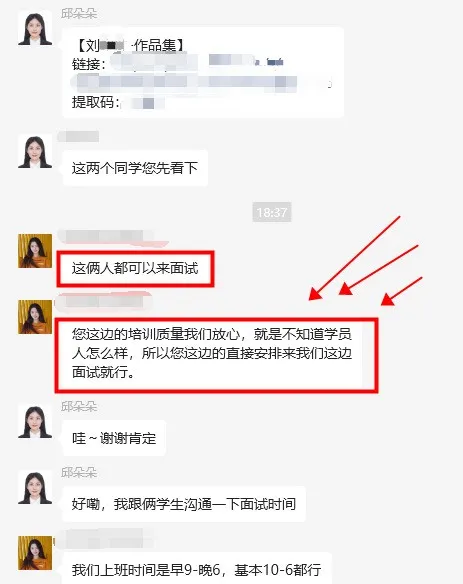Select message 好嘞，我跟俩学生沟通一下面试时间
463x584 pixels.
184,504
